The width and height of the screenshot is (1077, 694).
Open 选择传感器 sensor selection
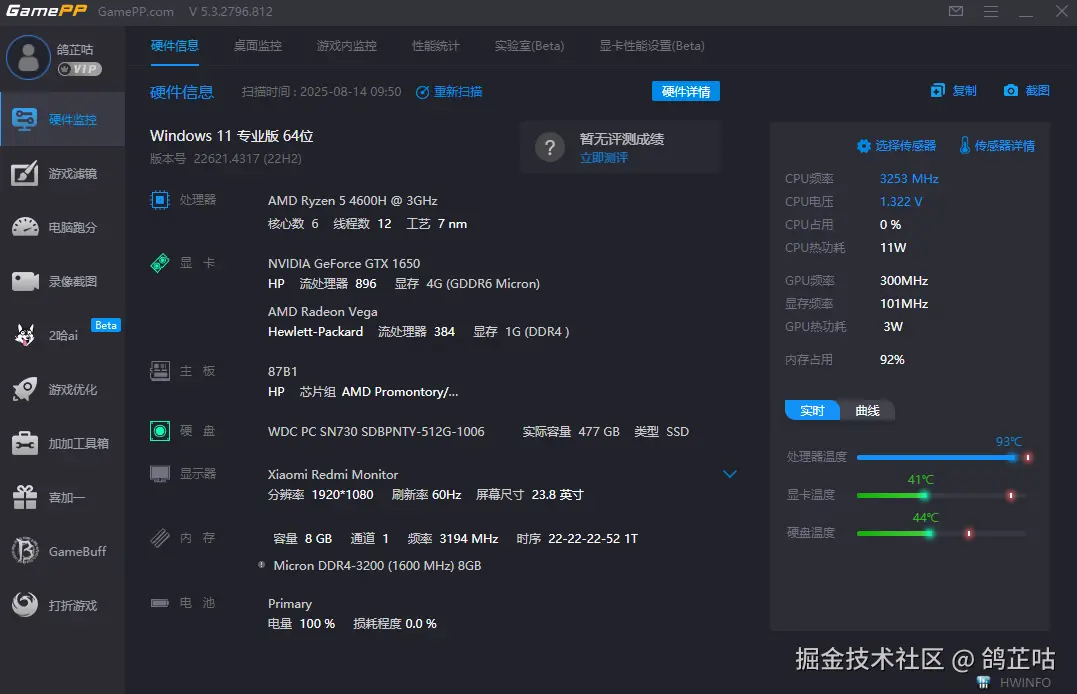click(x=896, y=146)
